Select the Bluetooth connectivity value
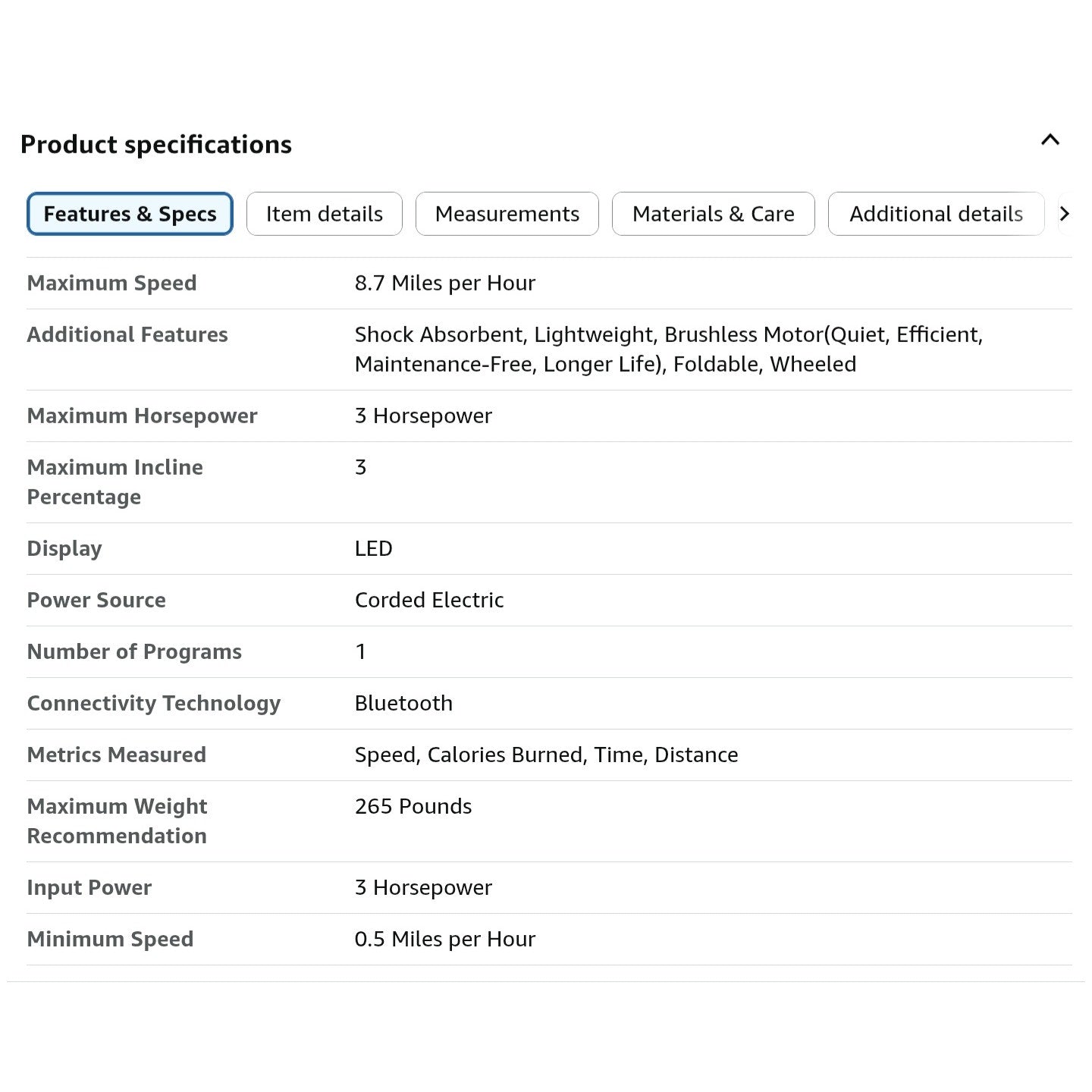Image resolution: width=1092 pixels, height=1092 pixels. pyautogui.click(x=403, y=703)
